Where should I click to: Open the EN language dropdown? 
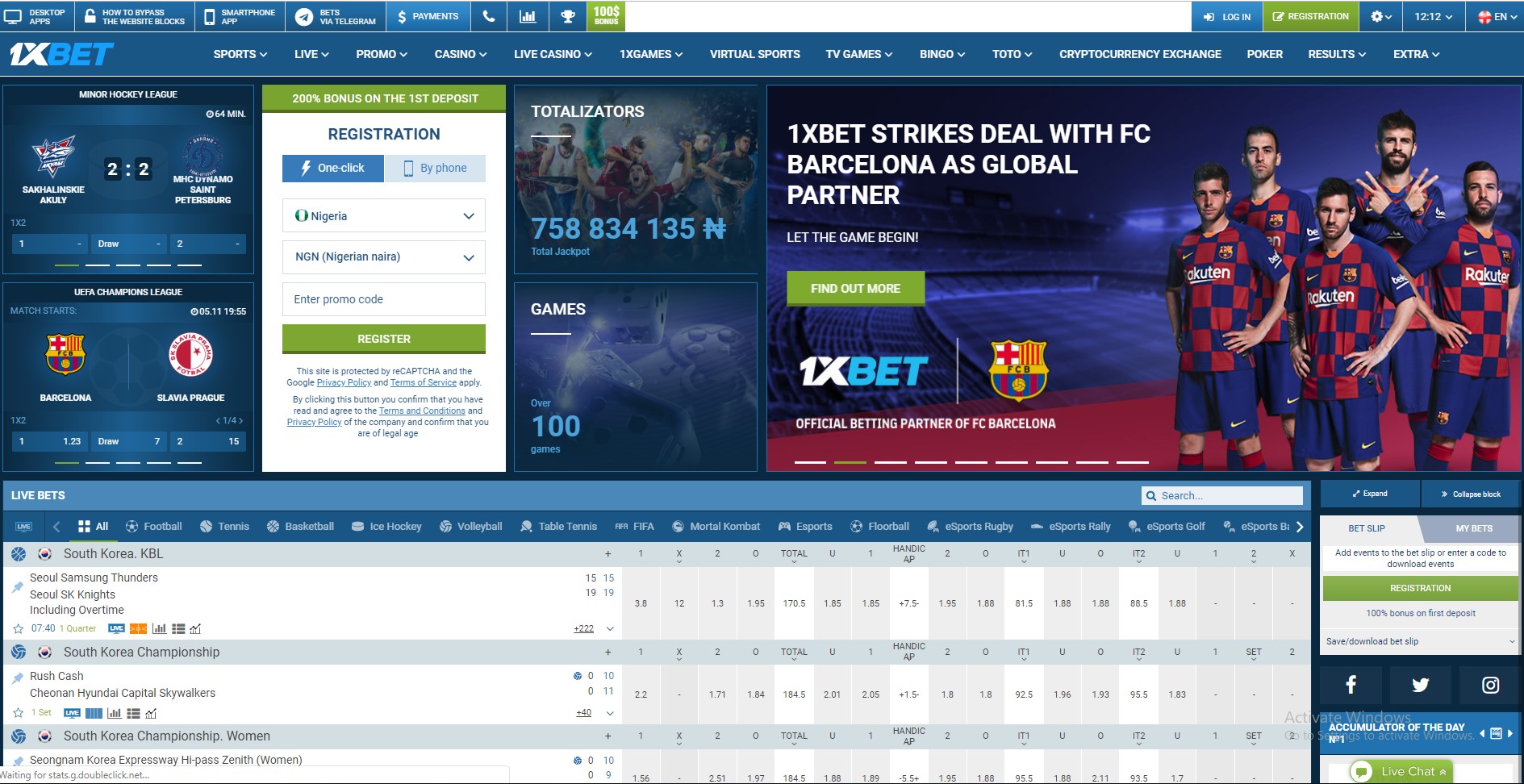[1497, 16]
